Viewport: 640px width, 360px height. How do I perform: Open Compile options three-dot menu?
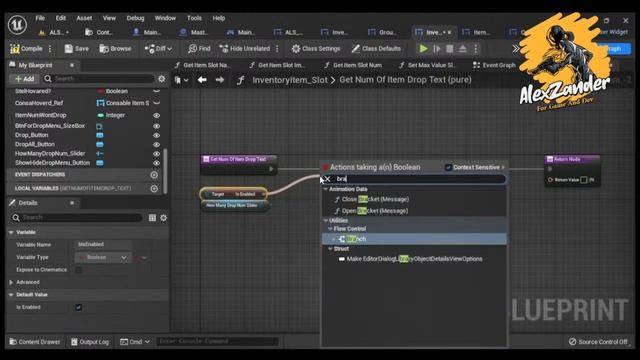[x=50, y=49]
